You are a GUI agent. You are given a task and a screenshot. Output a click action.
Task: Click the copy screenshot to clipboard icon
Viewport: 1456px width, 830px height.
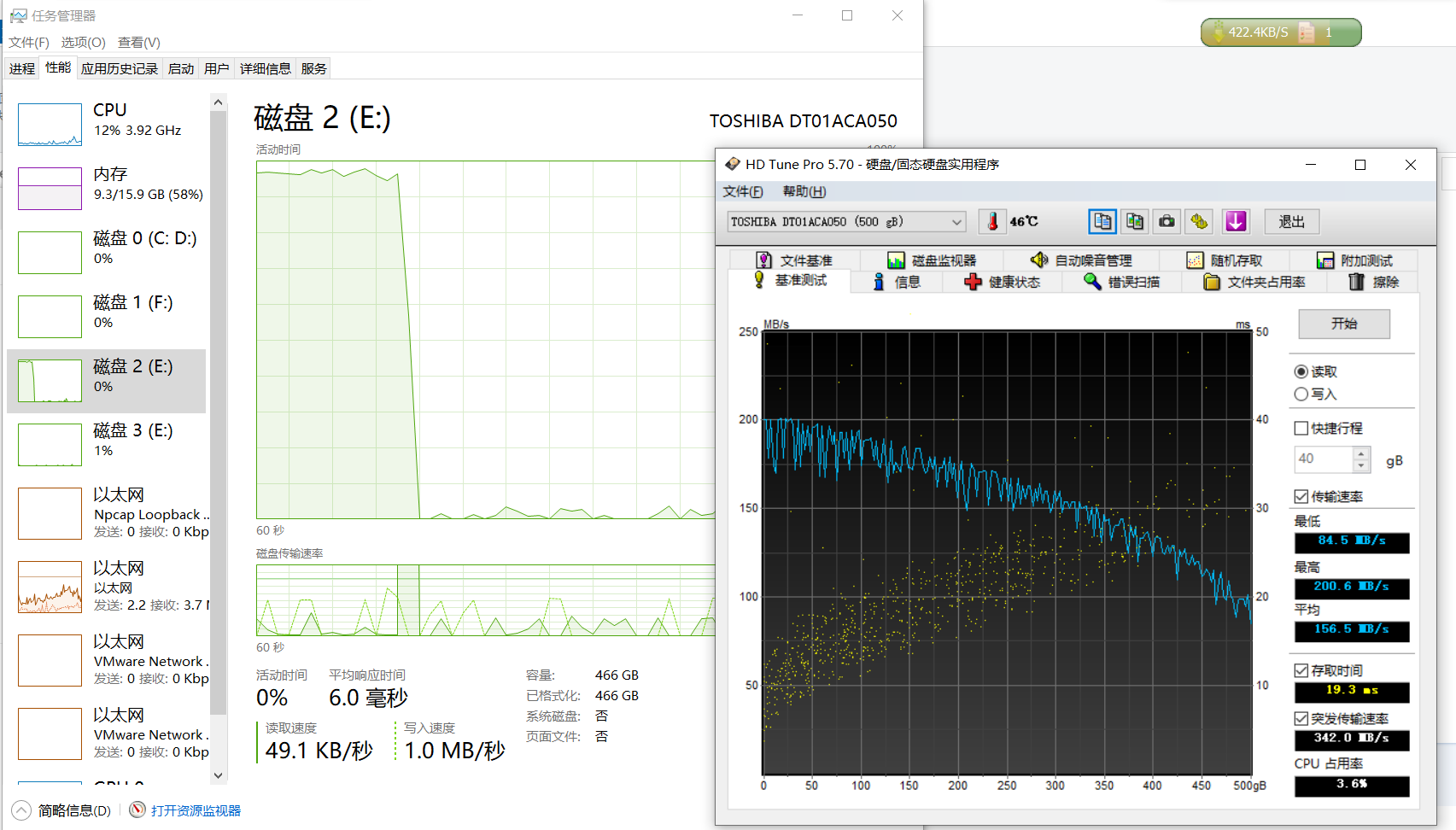click(1135, 222)
